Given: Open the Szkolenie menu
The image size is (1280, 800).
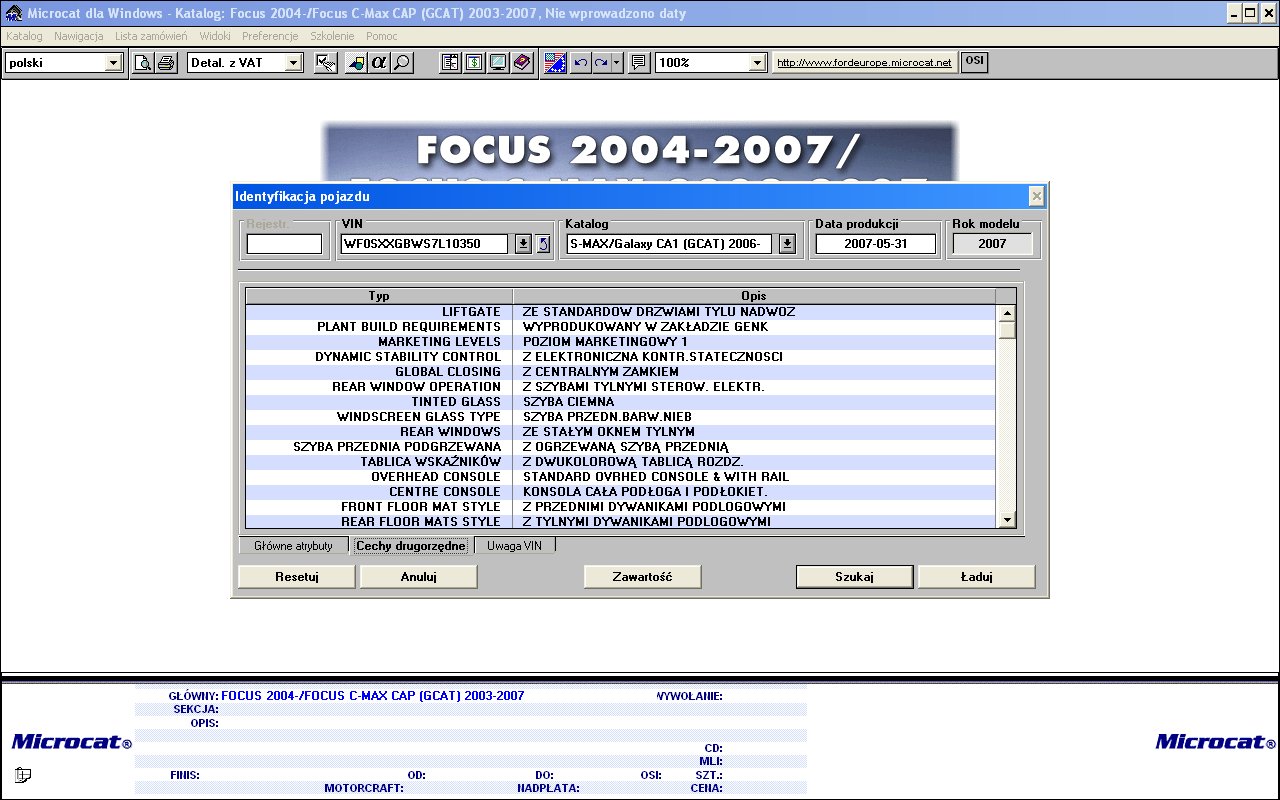Looking at the screenshot, I should [x=332, y=36].
